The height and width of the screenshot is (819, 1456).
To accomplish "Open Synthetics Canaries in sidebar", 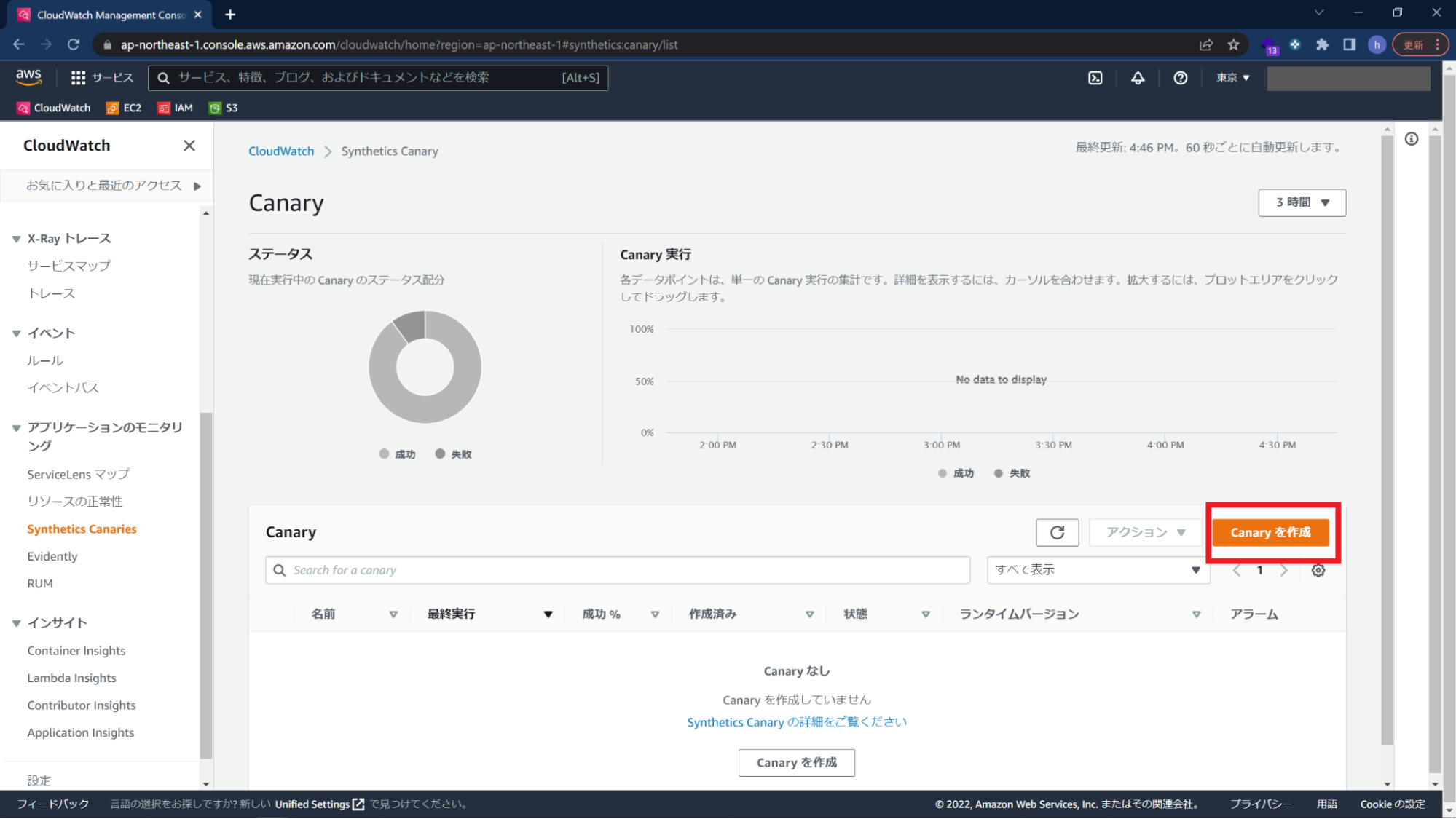I will (82, 529).
